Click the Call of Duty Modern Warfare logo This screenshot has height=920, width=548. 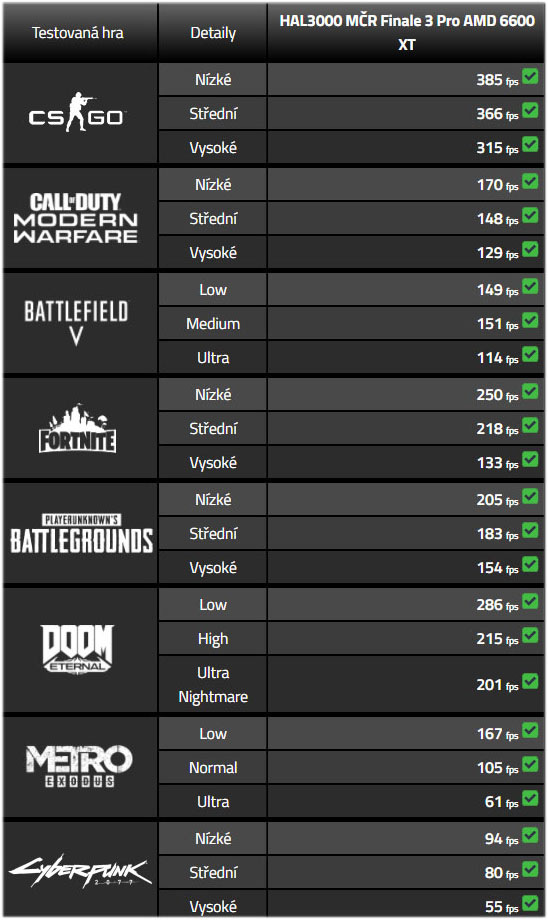point(76,218)
